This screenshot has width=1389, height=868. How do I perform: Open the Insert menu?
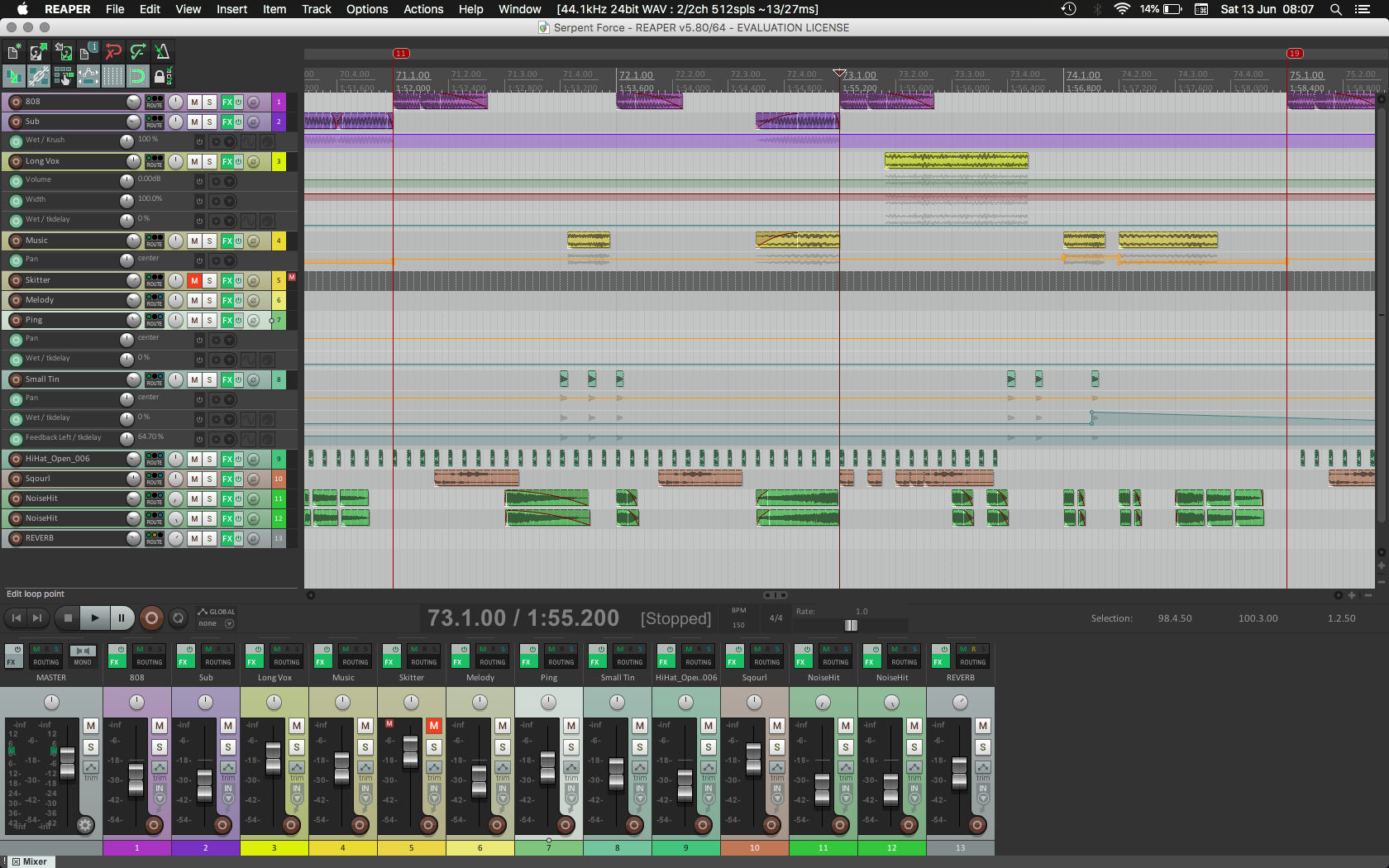point(231,9)
